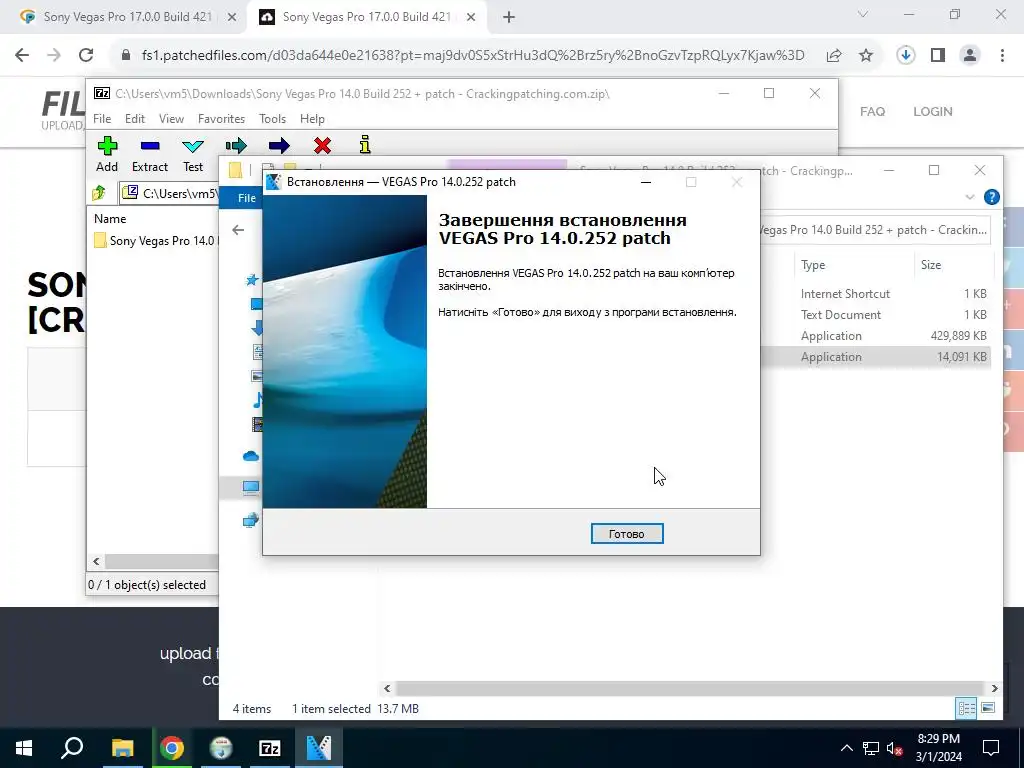Open the File menu in 7-Zip
Screen dimensions: 1024x768
(x=102, y=119)
